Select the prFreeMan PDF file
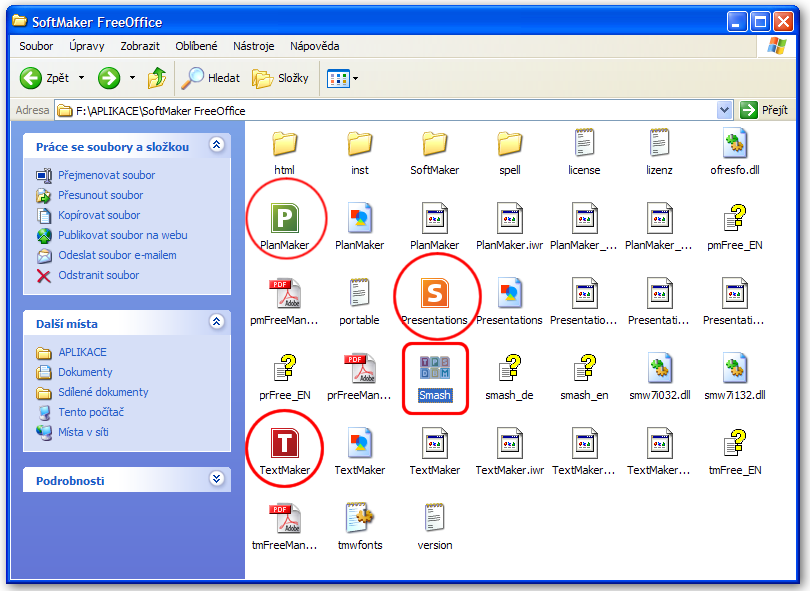This screenshot has width=810, height=591. 360,376
